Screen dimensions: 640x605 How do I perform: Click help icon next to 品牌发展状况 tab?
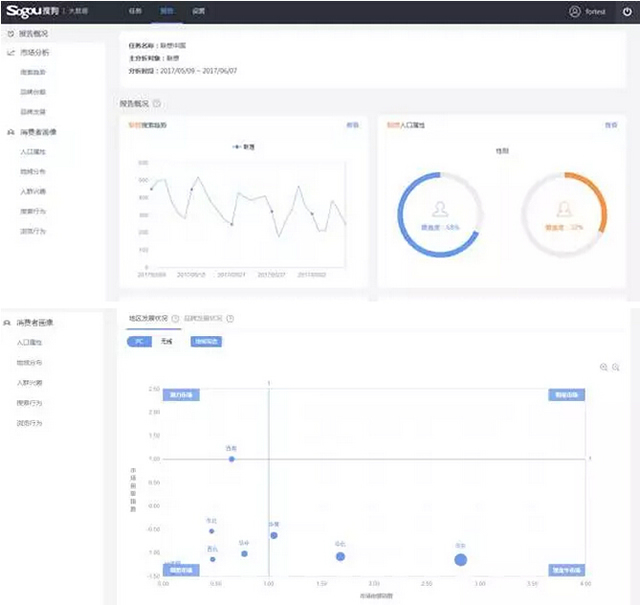click(x=230, y=319)
